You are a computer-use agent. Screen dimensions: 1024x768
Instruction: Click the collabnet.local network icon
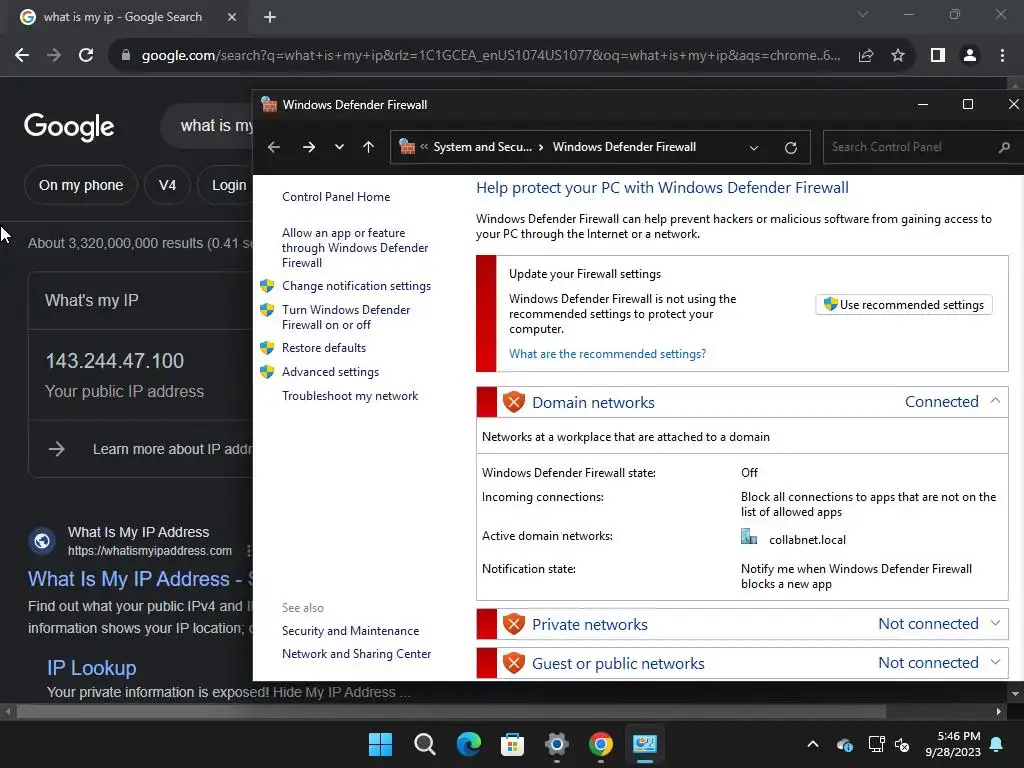click(749, 537)
